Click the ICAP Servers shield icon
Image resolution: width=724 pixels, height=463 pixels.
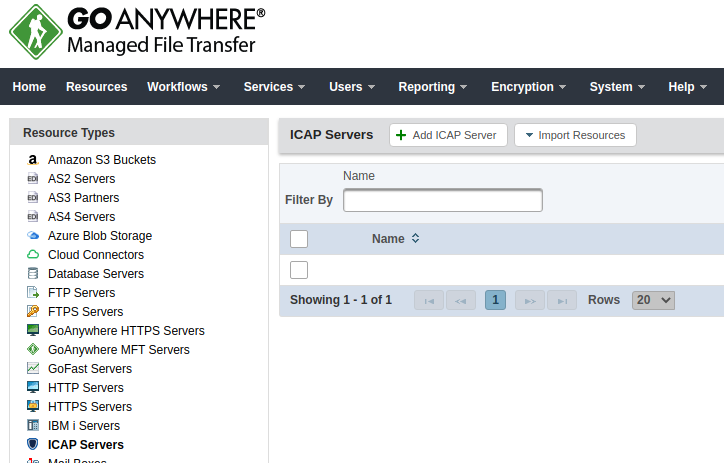tap(32, 445)
